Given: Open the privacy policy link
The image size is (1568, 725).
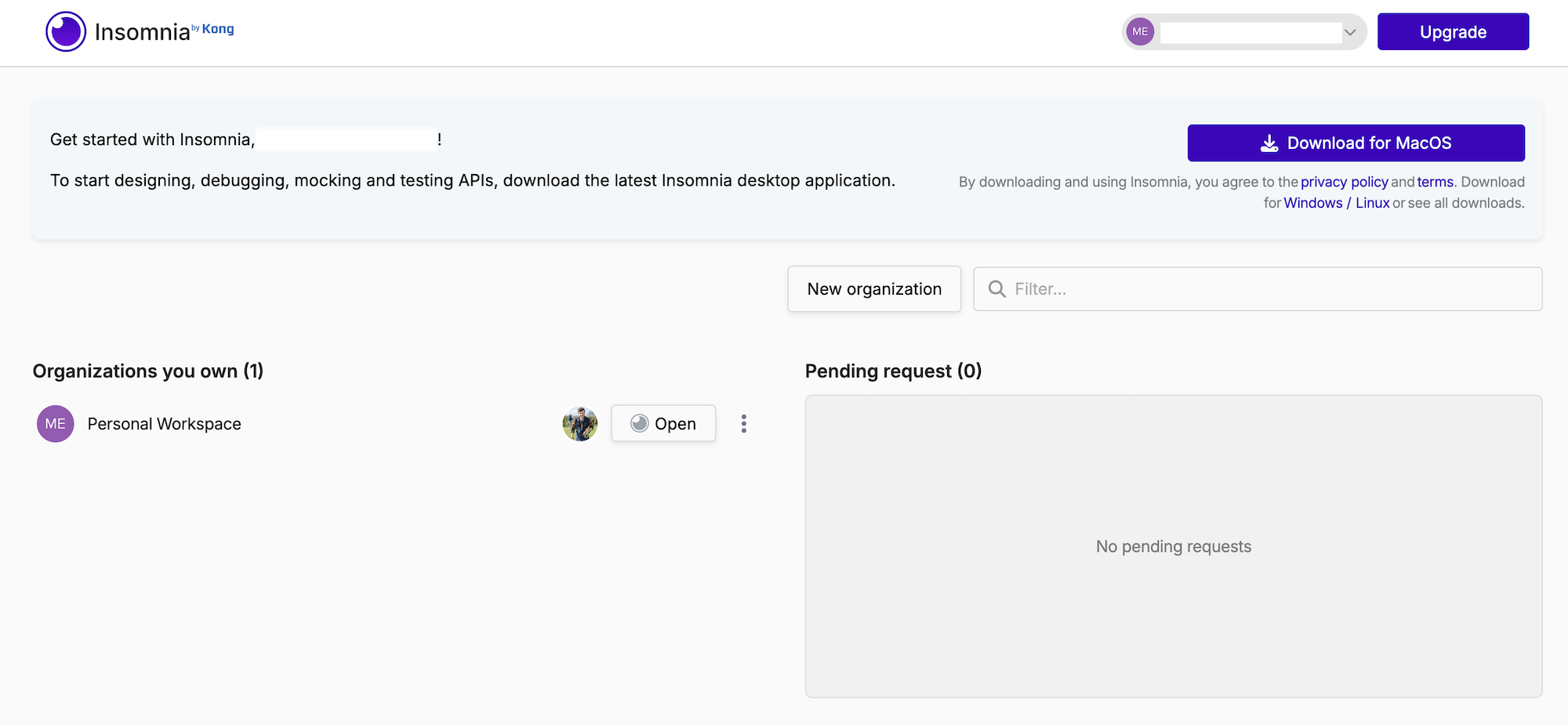Looking at the screenshot, I should 1344,182.
